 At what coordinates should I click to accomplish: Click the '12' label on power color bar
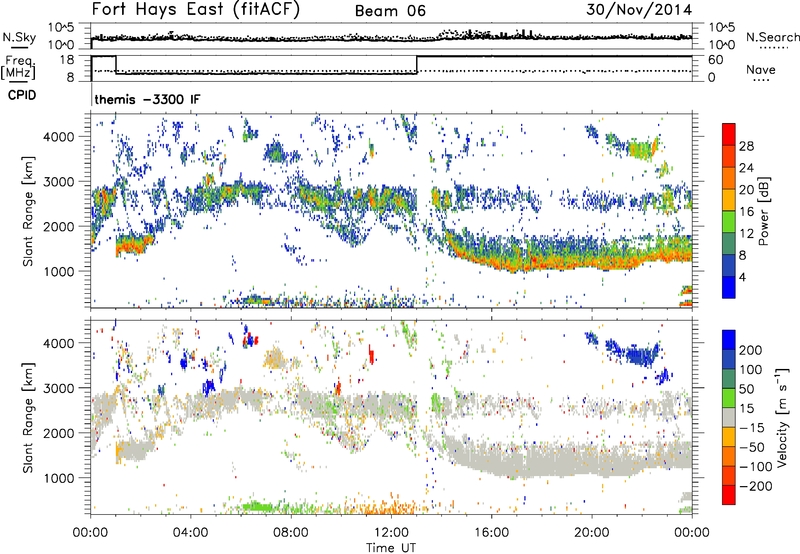tap(746, 234)
